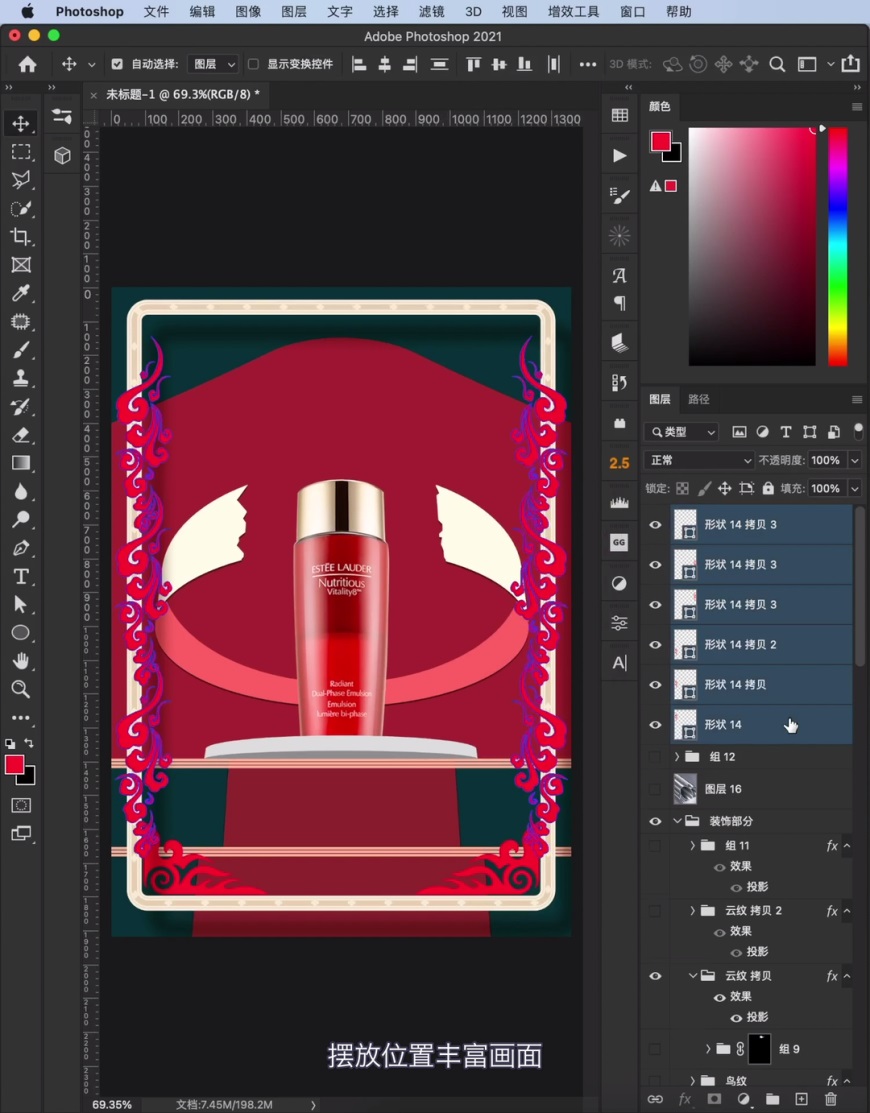Open the search icon in options bar
Screen dimensions: 870x1113
(777, 65)
